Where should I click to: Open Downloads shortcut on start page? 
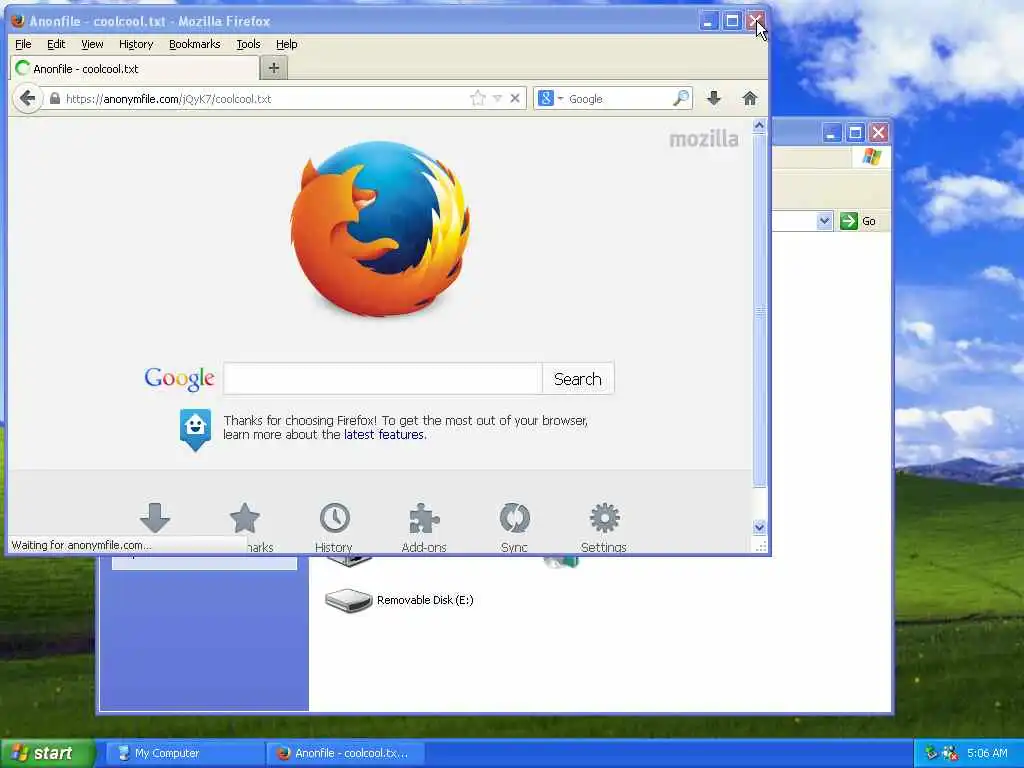(x=155, y=519)
